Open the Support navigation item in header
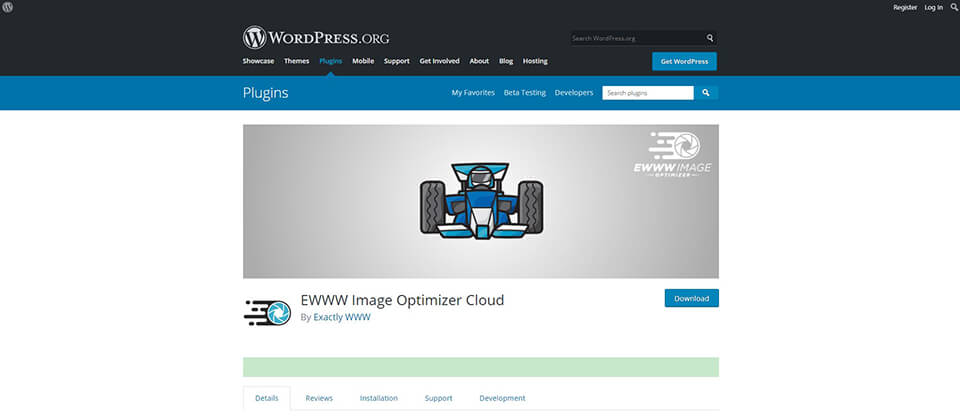Viewport: 960px width, 419px height. pos(397,61)
